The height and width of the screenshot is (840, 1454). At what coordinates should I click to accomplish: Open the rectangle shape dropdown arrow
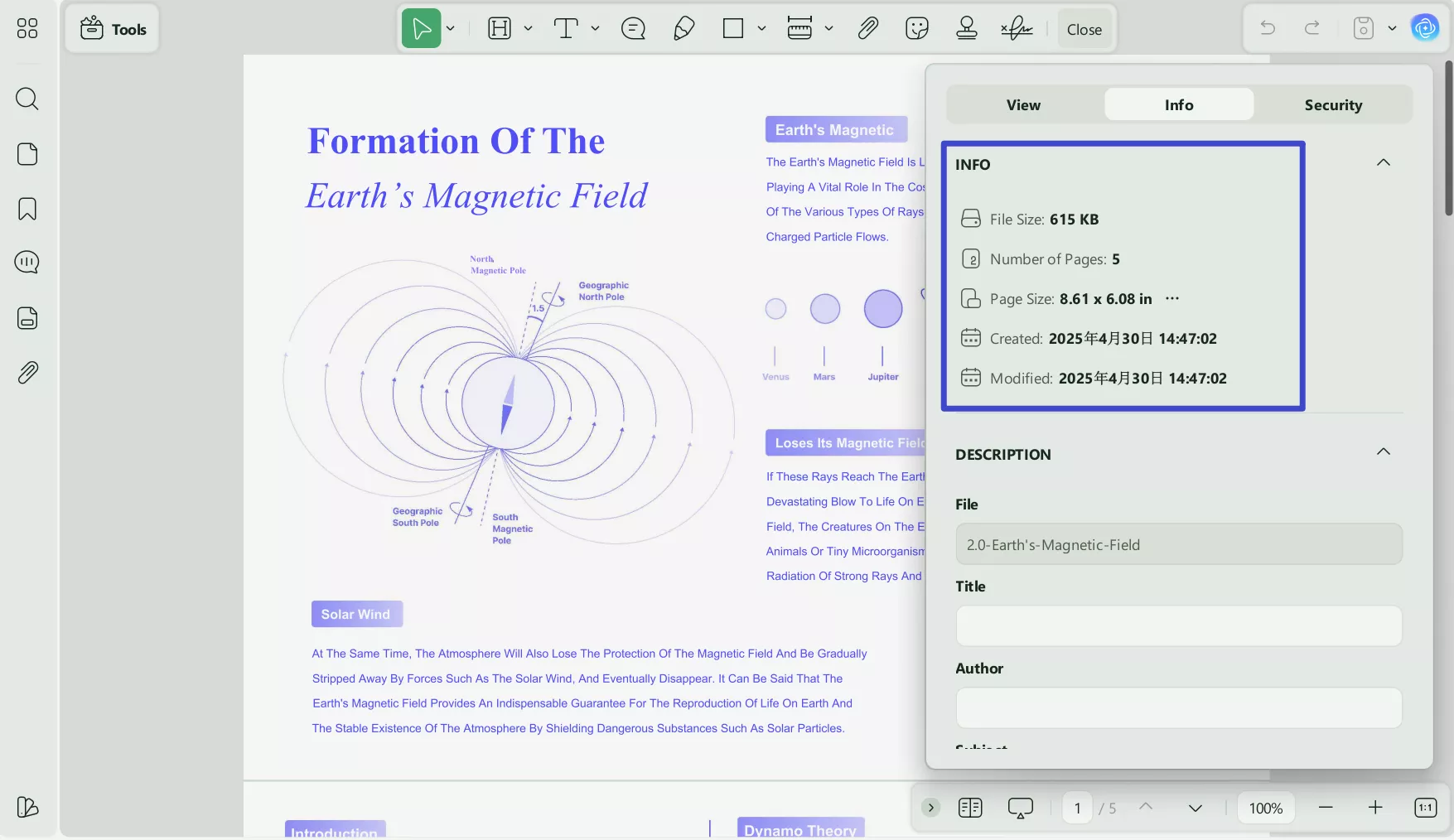click(761, 29)
